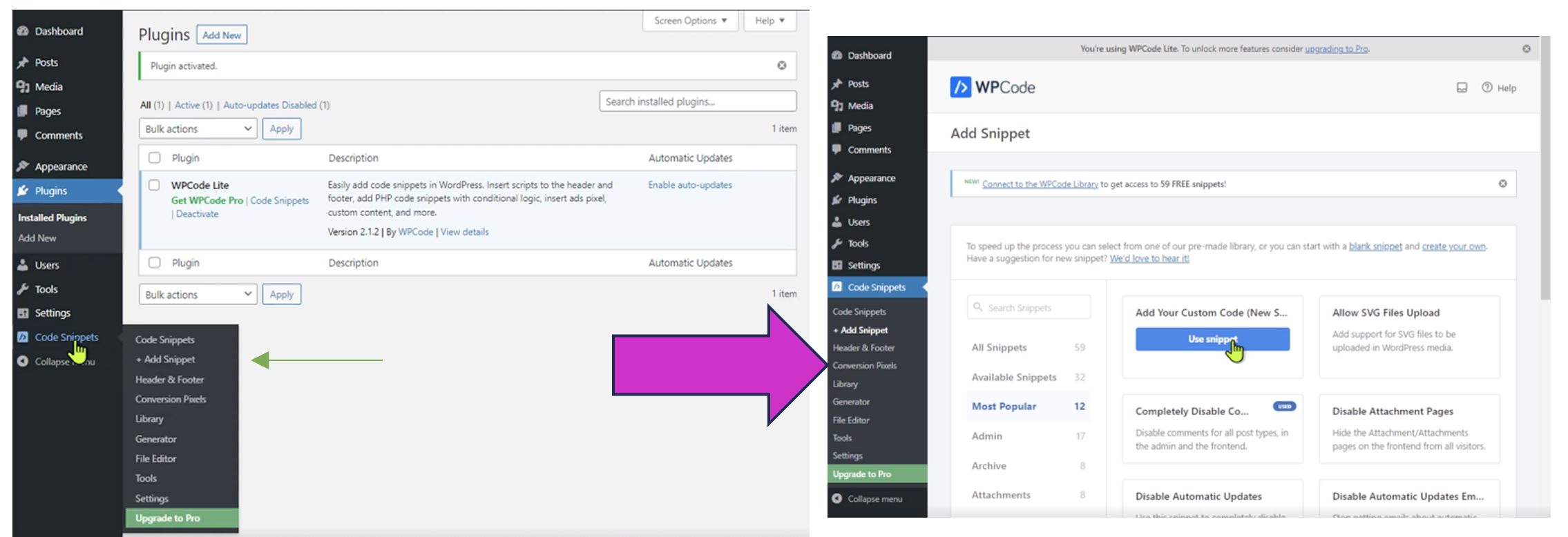Open the Bulk actions dropdown above the plugins table
This screenshot has width=1568, height=537.
(x=198, y=128)
